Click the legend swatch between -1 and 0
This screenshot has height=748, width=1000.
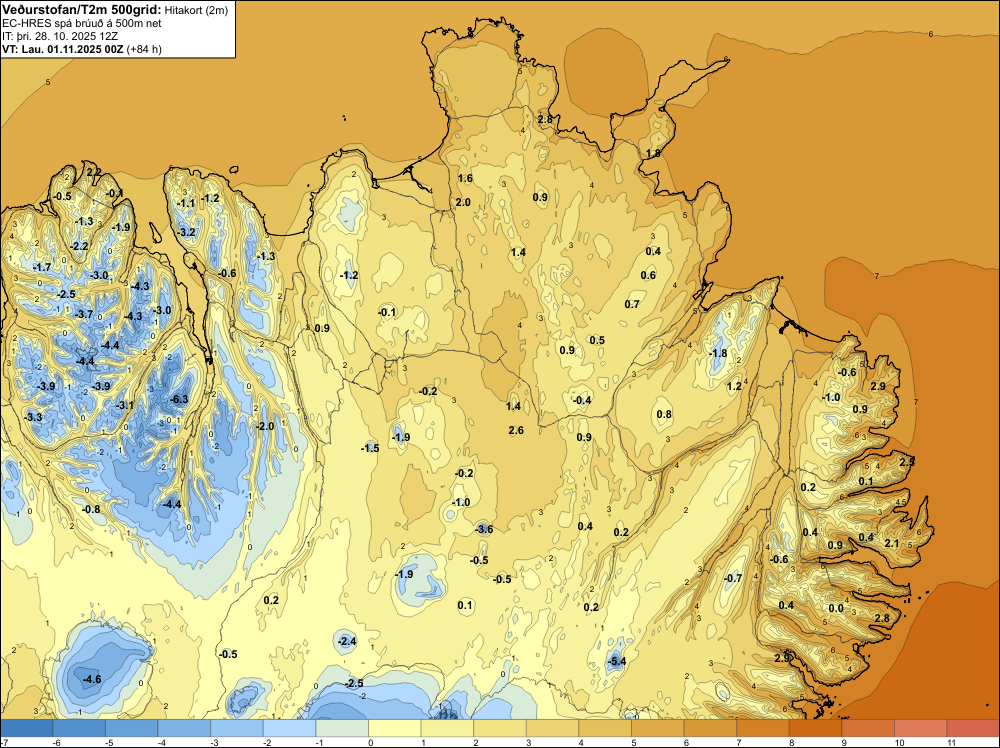tap(342, 728)
